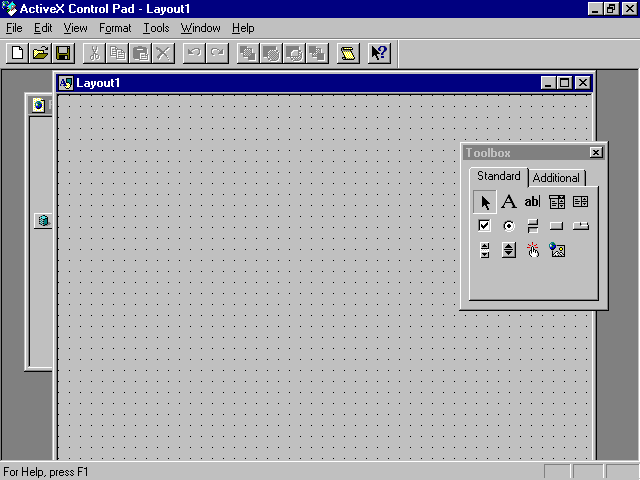Choose the ListBox control tool
Image resolution: width=640 pixels, height=480 pixels.
(581, 202)
